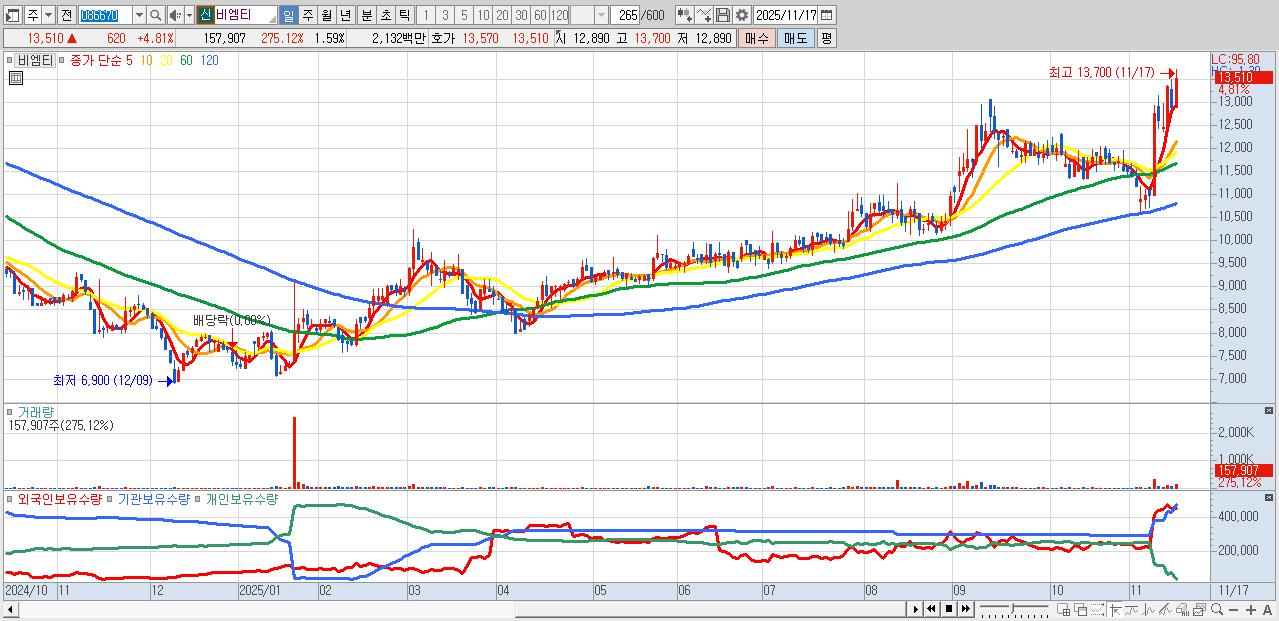1279x621 pixels.
Task: Click the 매도 sell button
Action: (796, 38)
